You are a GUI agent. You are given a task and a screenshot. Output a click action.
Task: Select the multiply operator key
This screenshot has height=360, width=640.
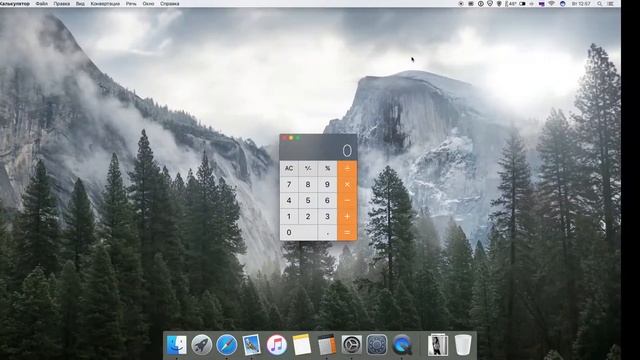347,184
